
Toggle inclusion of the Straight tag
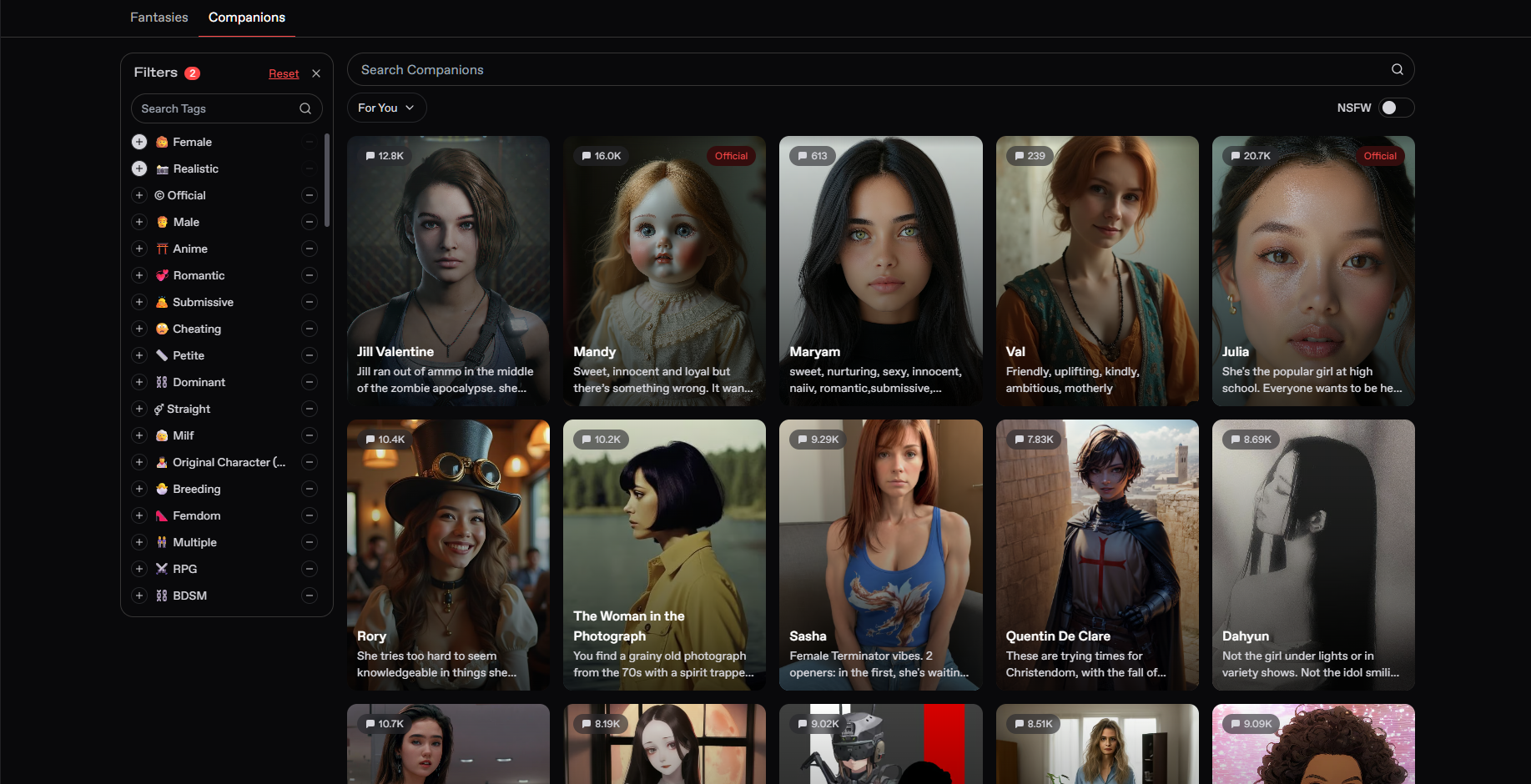click(139, 409)
